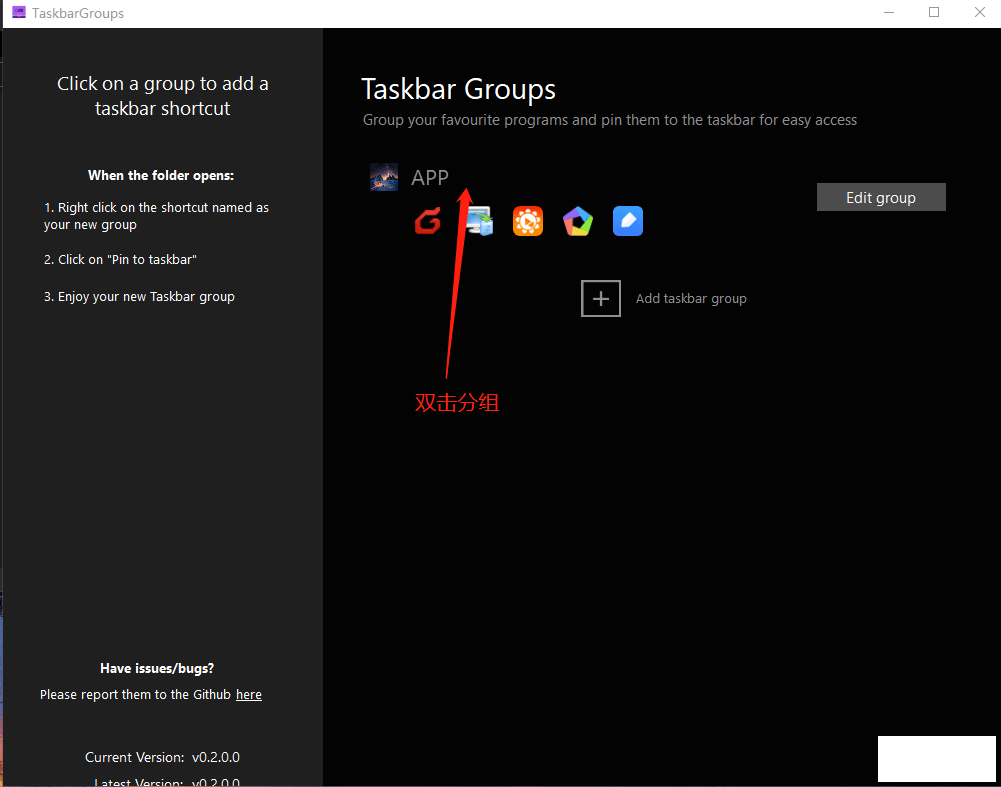Viewport: 1001px width, 787px height.
Task: Click 'Click on a group to add a taskbar shortcut' title
Action: (162, 96)
